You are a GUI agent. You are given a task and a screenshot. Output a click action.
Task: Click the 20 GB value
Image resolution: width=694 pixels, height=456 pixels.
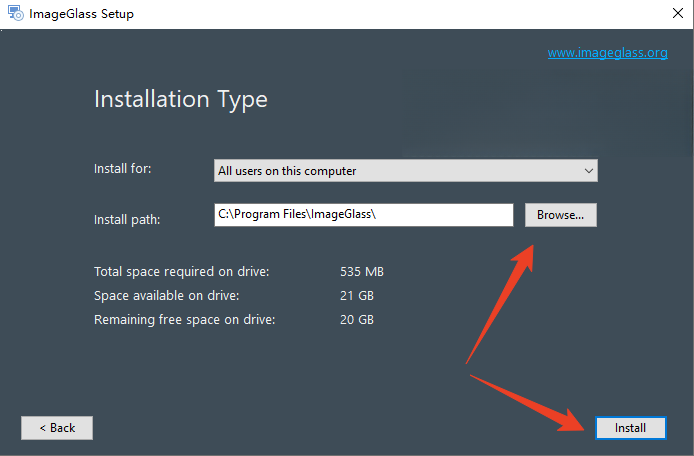point(357,319)
